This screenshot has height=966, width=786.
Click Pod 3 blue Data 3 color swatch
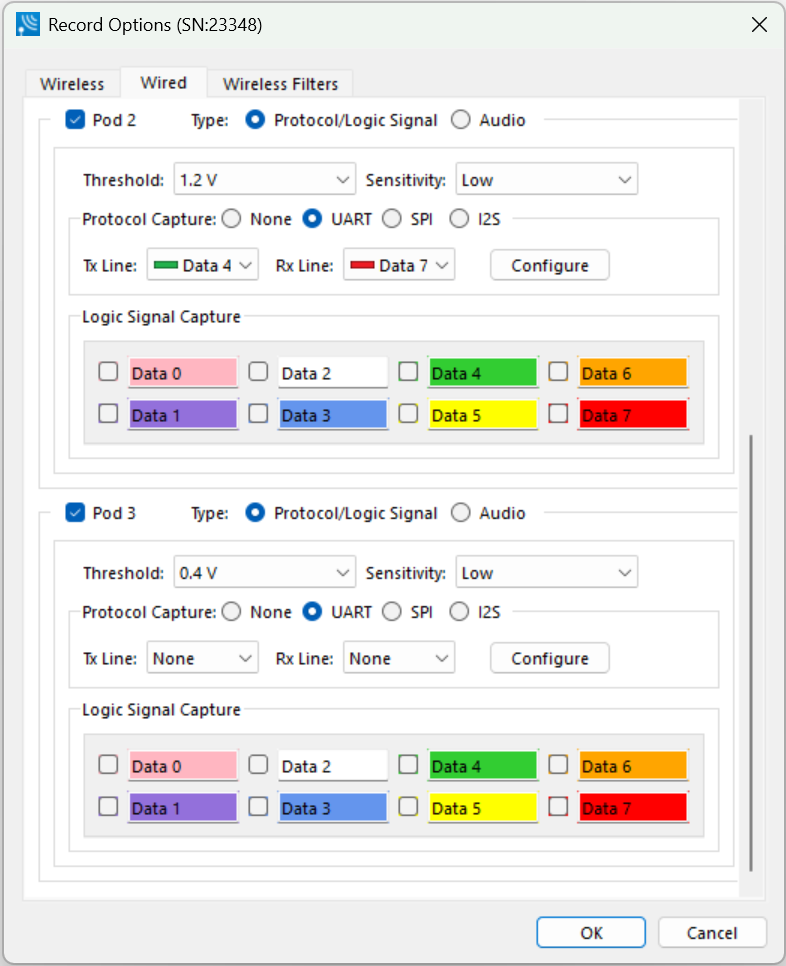(333, 808)
